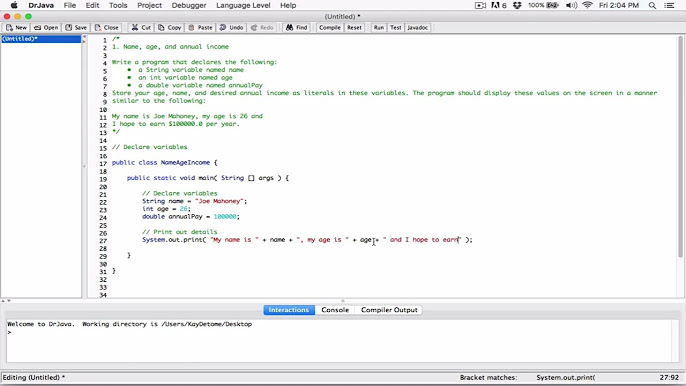The image size is (686, 386).
Task: Open Find with the binoculars button
Action: coord(297,28)
